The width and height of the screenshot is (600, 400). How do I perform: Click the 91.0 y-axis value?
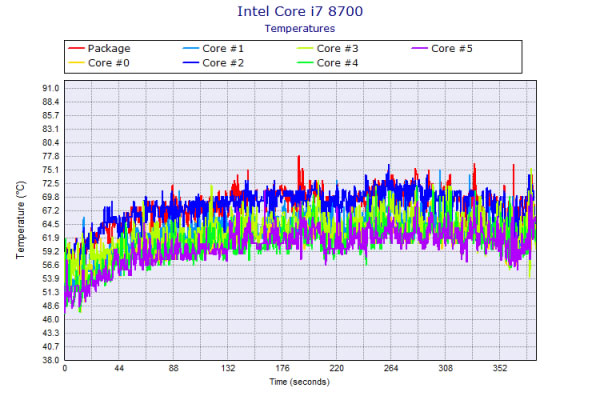pos(51,88)
